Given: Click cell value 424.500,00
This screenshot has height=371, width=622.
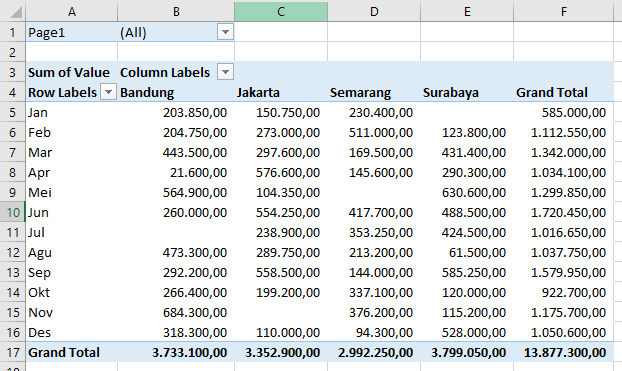Looking at the screenshot, I should (474, 232).
